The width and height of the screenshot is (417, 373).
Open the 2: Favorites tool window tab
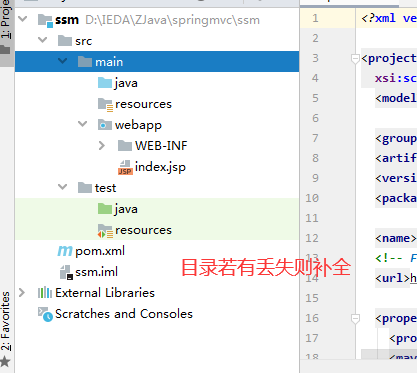point(6,321)
